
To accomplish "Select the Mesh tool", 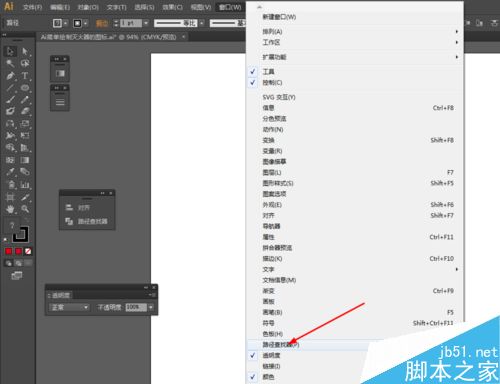I will tap(10, 160).
